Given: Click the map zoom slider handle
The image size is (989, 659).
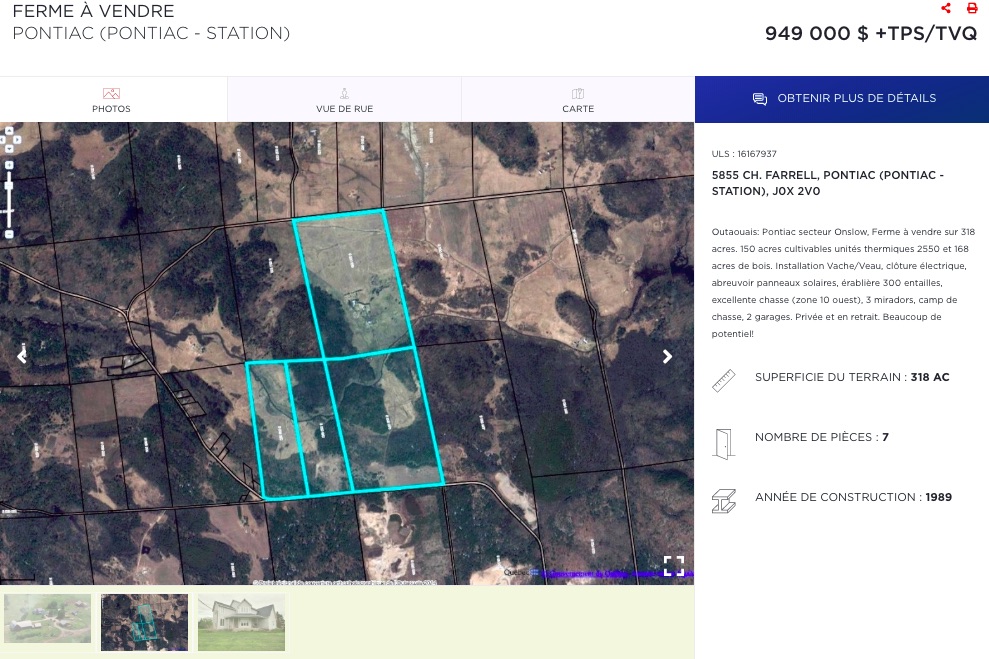Looking at the screenshot, I should tap(9, 185).
